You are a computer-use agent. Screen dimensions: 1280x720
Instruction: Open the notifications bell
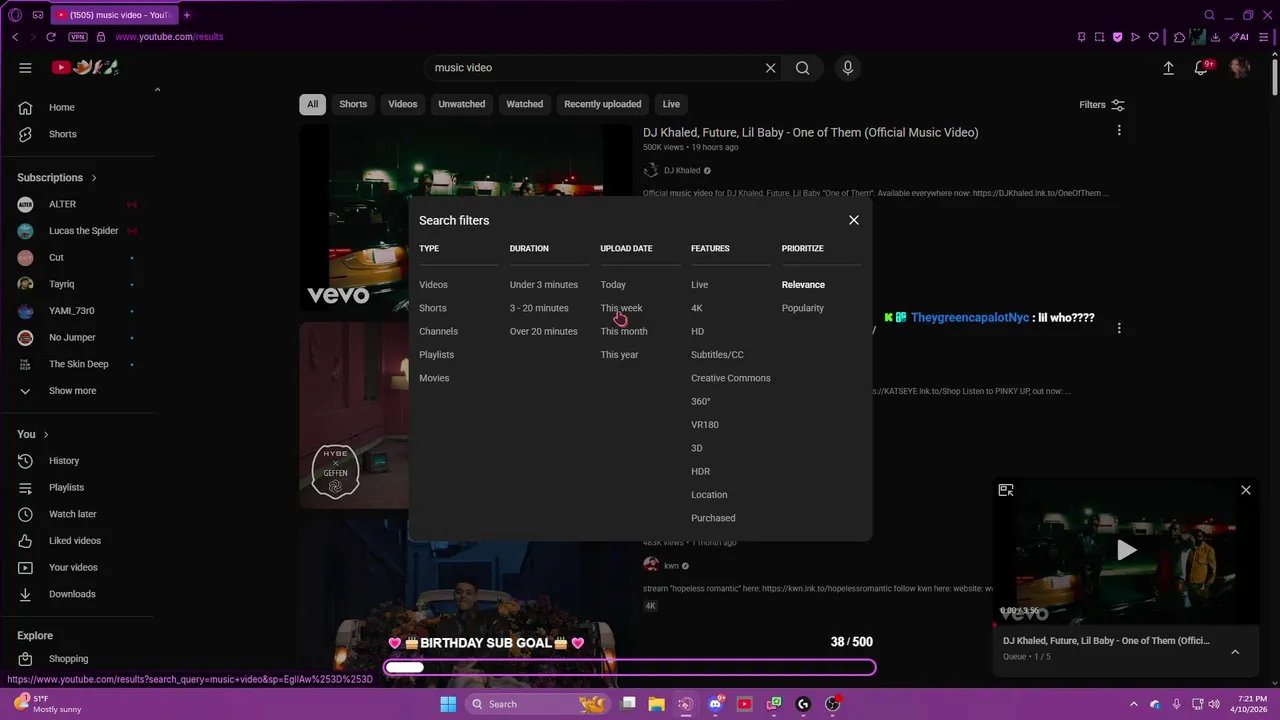point(1202,68)
